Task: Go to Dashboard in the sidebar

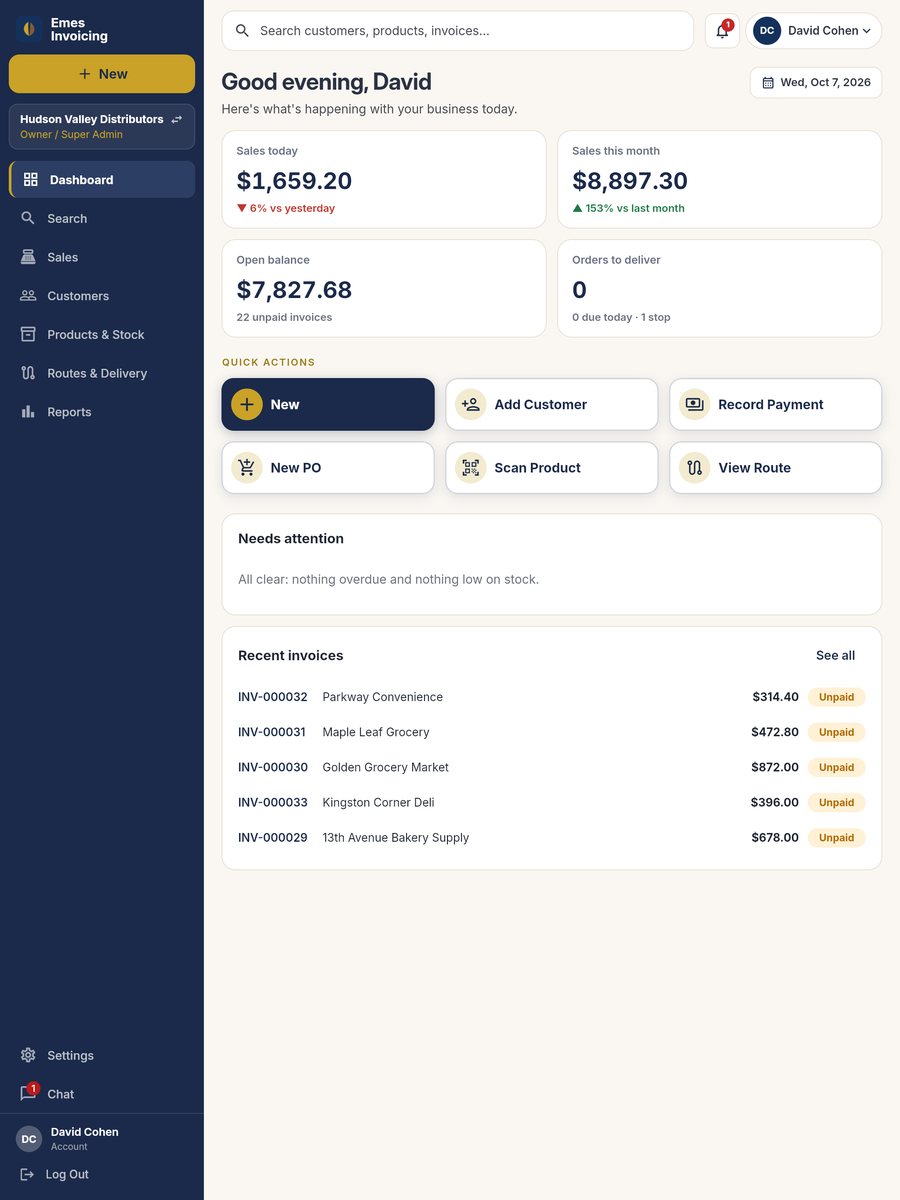Action: point(102,180)
